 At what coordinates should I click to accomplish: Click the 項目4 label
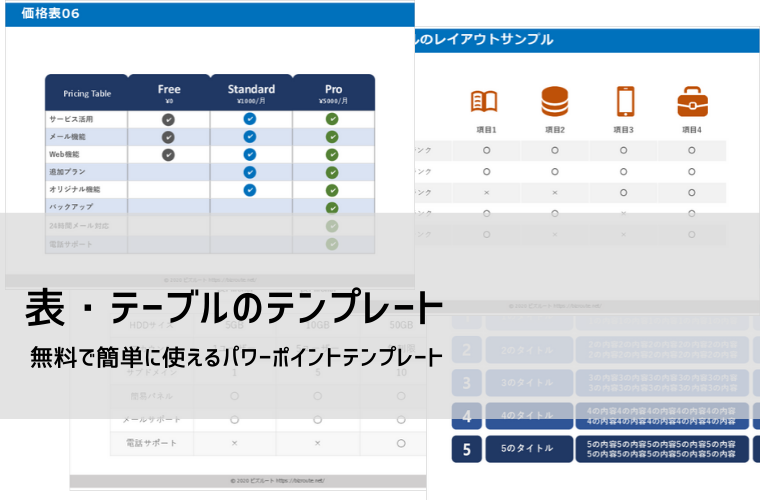(692, 130)
